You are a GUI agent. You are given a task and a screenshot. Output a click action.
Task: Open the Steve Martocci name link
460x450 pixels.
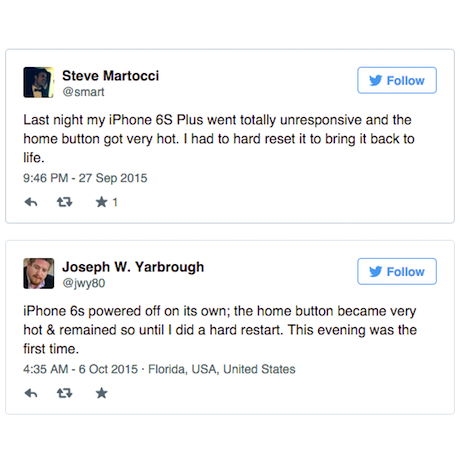(x=111, y=76)
